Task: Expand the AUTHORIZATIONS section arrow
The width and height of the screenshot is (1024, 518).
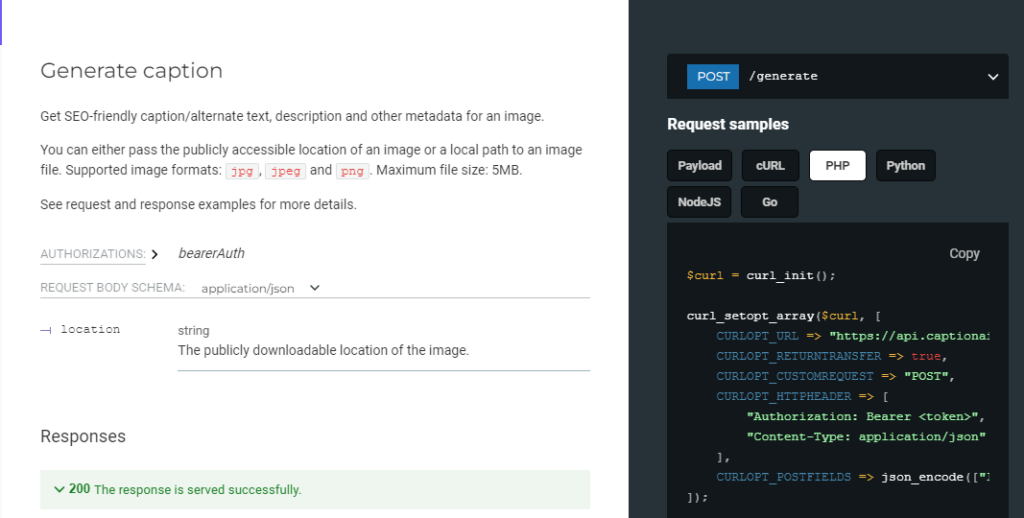Action: [155, 254]
